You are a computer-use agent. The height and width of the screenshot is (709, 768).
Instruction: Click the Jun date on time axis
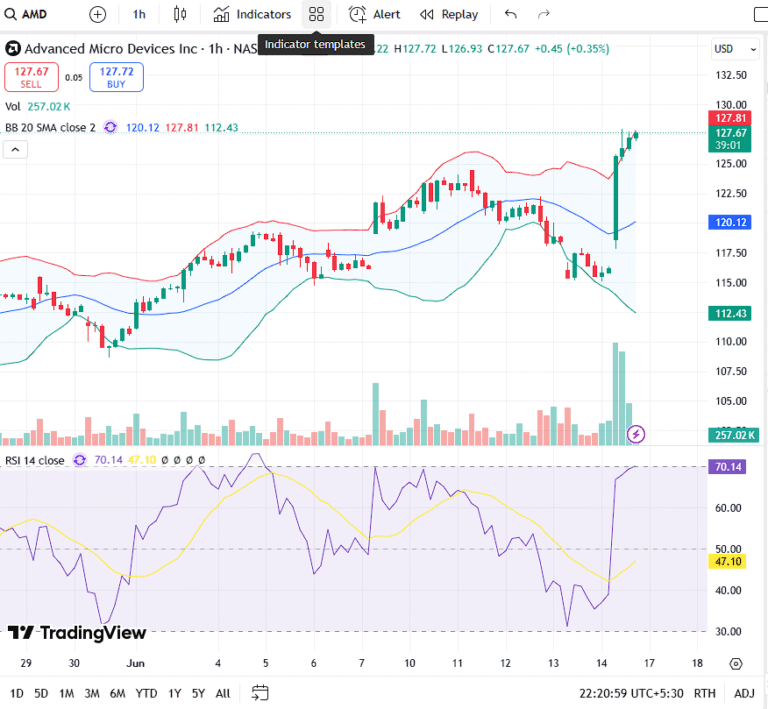tap(135, 663)
